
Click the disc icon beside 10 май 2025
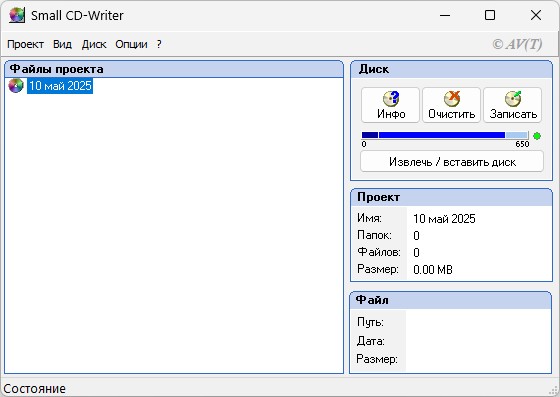pyautogui.click(x=16, y=86)
